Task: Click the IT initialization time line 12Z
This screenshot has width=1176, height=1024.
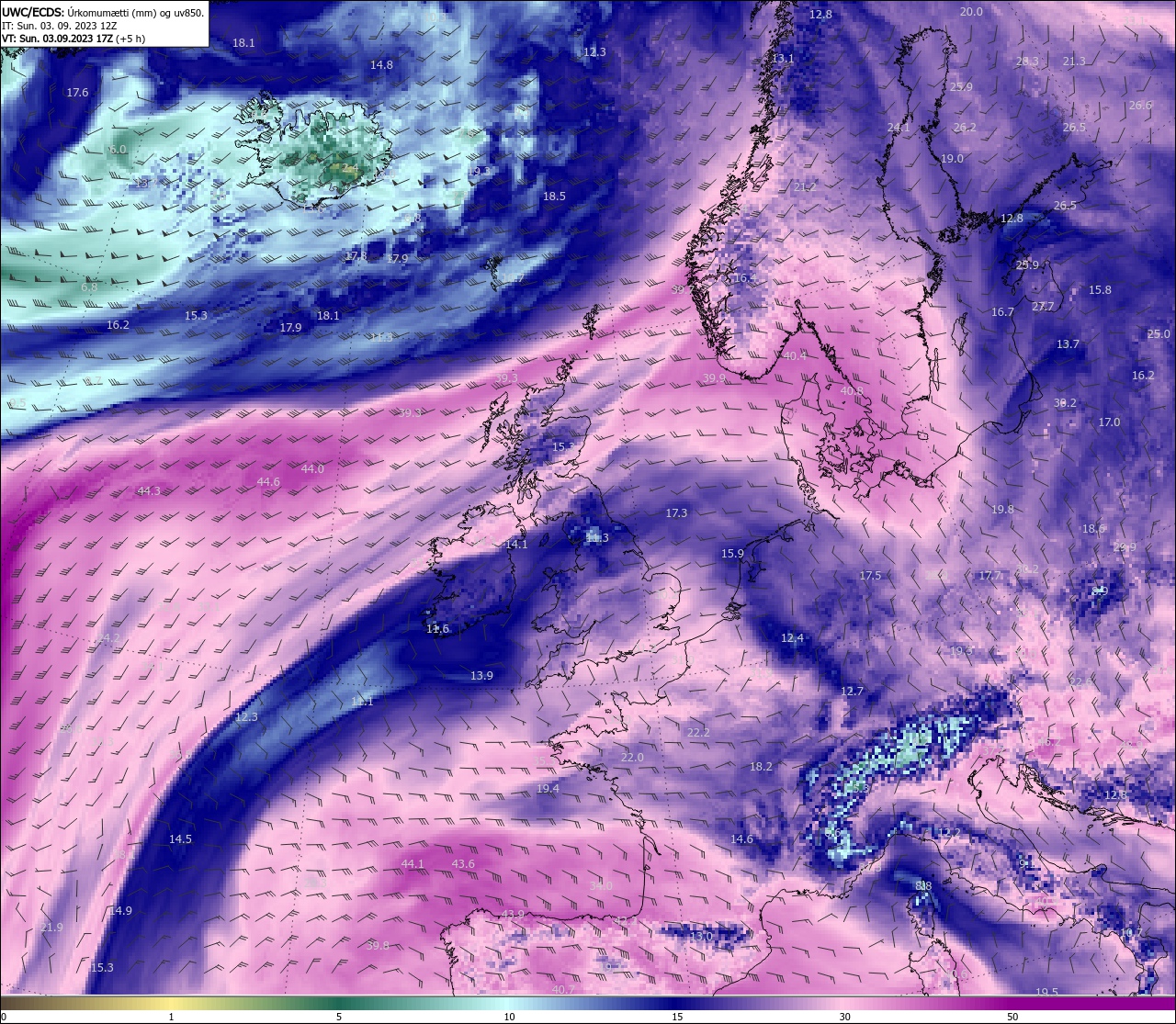Action: click(59, 26)
